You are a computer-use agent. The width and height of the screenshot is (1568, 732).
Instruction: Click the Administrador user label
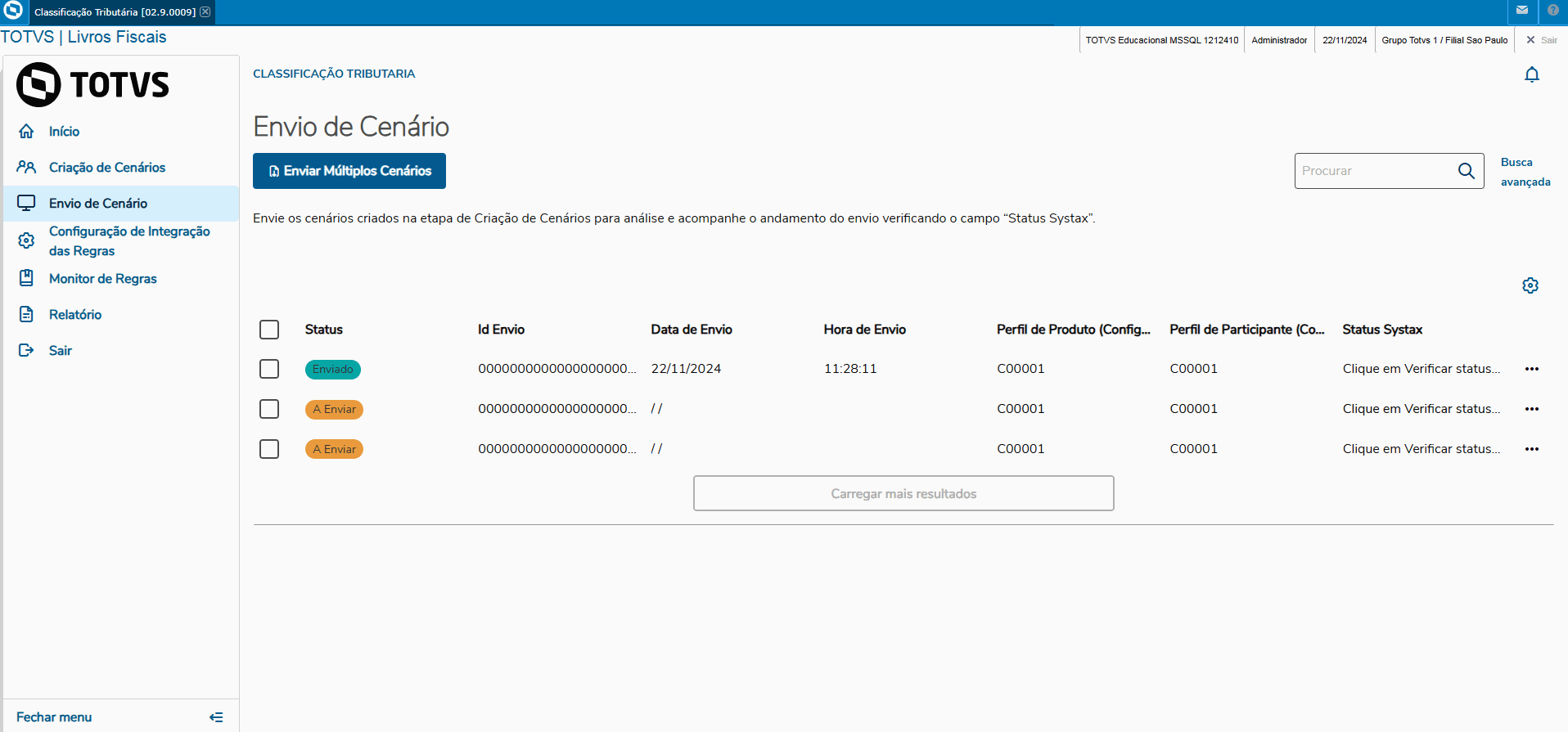point(1279,40)
